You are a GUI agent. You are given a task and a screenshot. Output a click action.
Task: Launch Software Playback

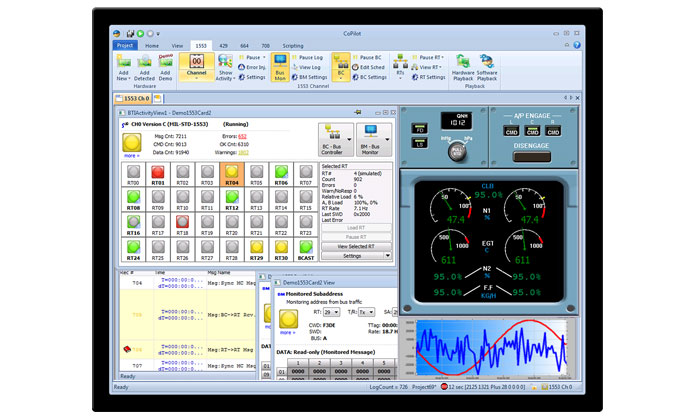pos(487,67)
